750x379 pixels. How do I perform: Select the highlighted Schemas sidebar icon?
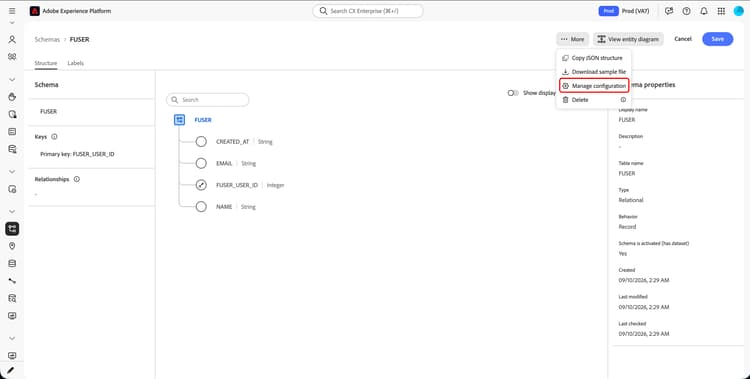click(x=12, y=228)
